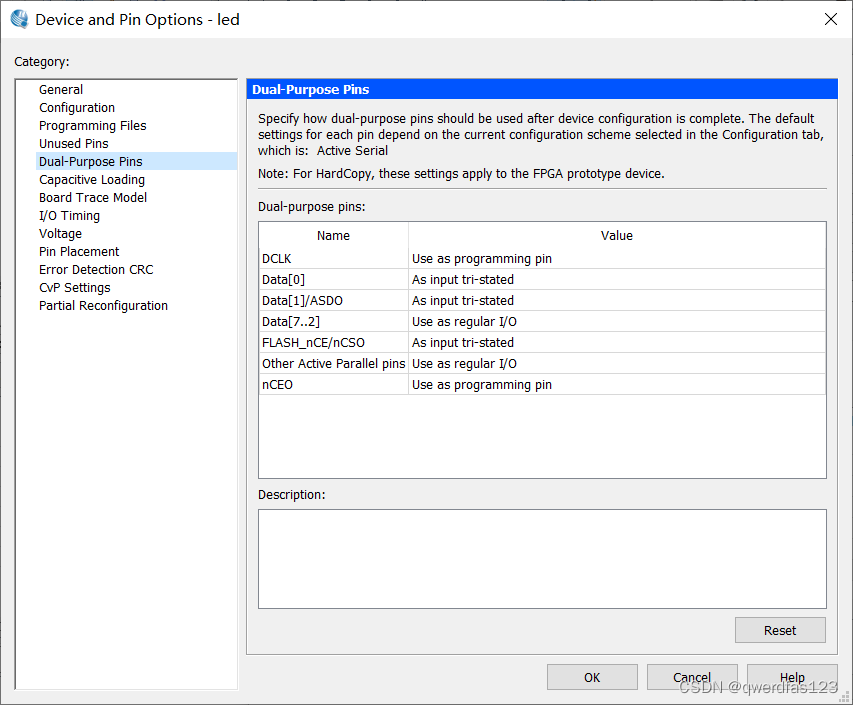Open Other Active Parallel pins value dropdown
Image resolution: width=853 pixels, height=705 pixels.
tap(617, 363)
